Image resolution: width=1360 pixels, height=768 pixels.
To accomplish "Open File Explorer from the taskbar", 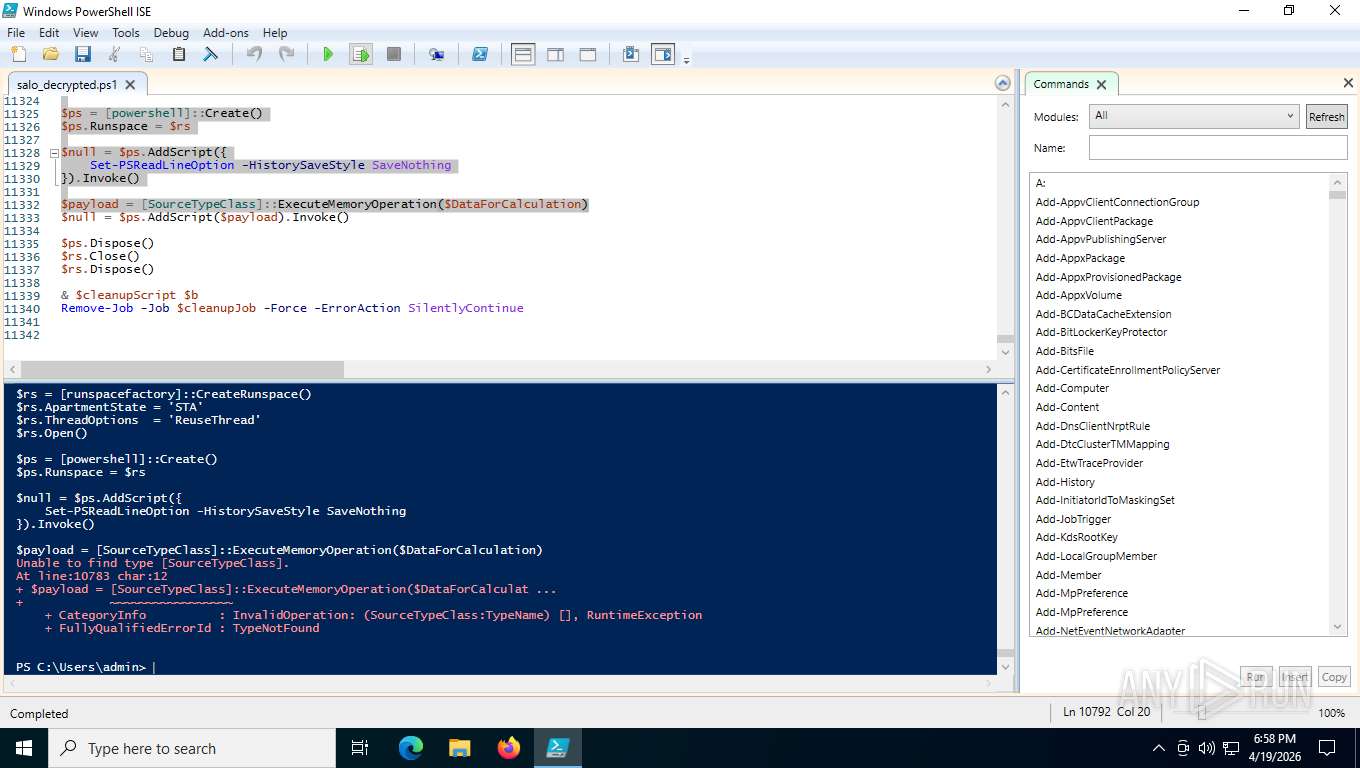I will pos(460,748).
